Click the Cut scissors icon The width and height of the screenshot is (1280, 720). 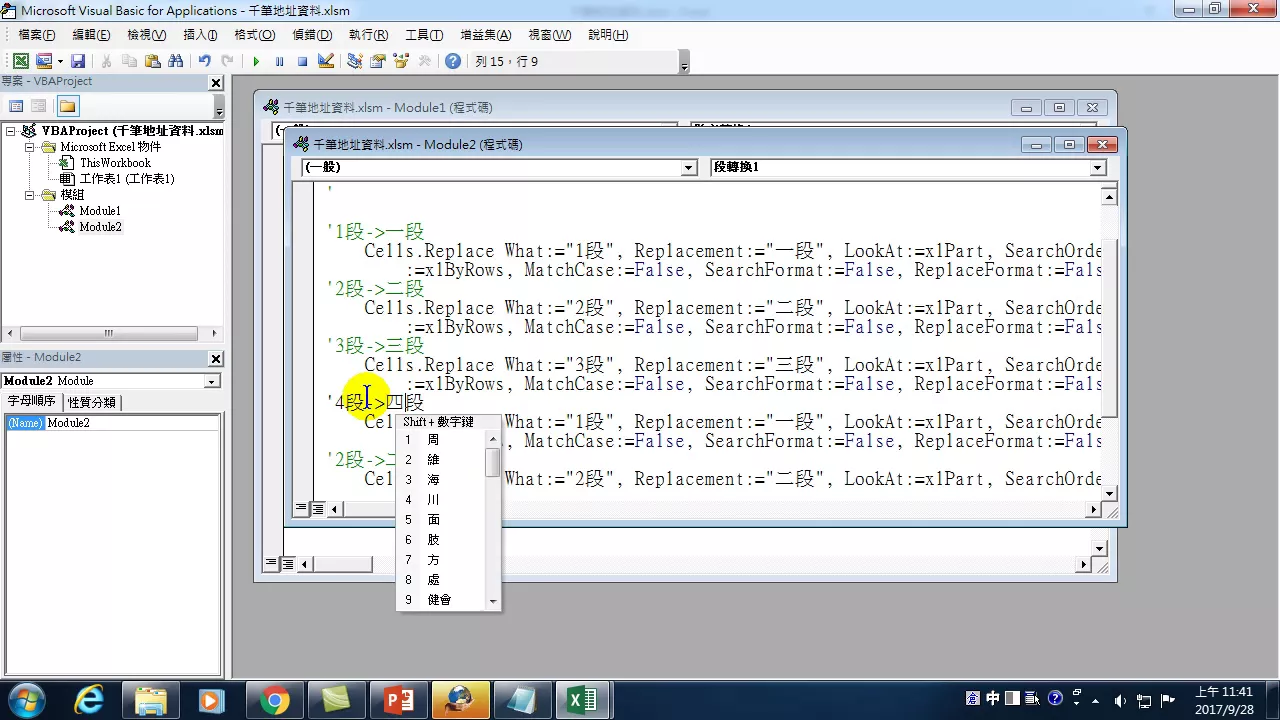pyautogui.click(x=107, y=61)
